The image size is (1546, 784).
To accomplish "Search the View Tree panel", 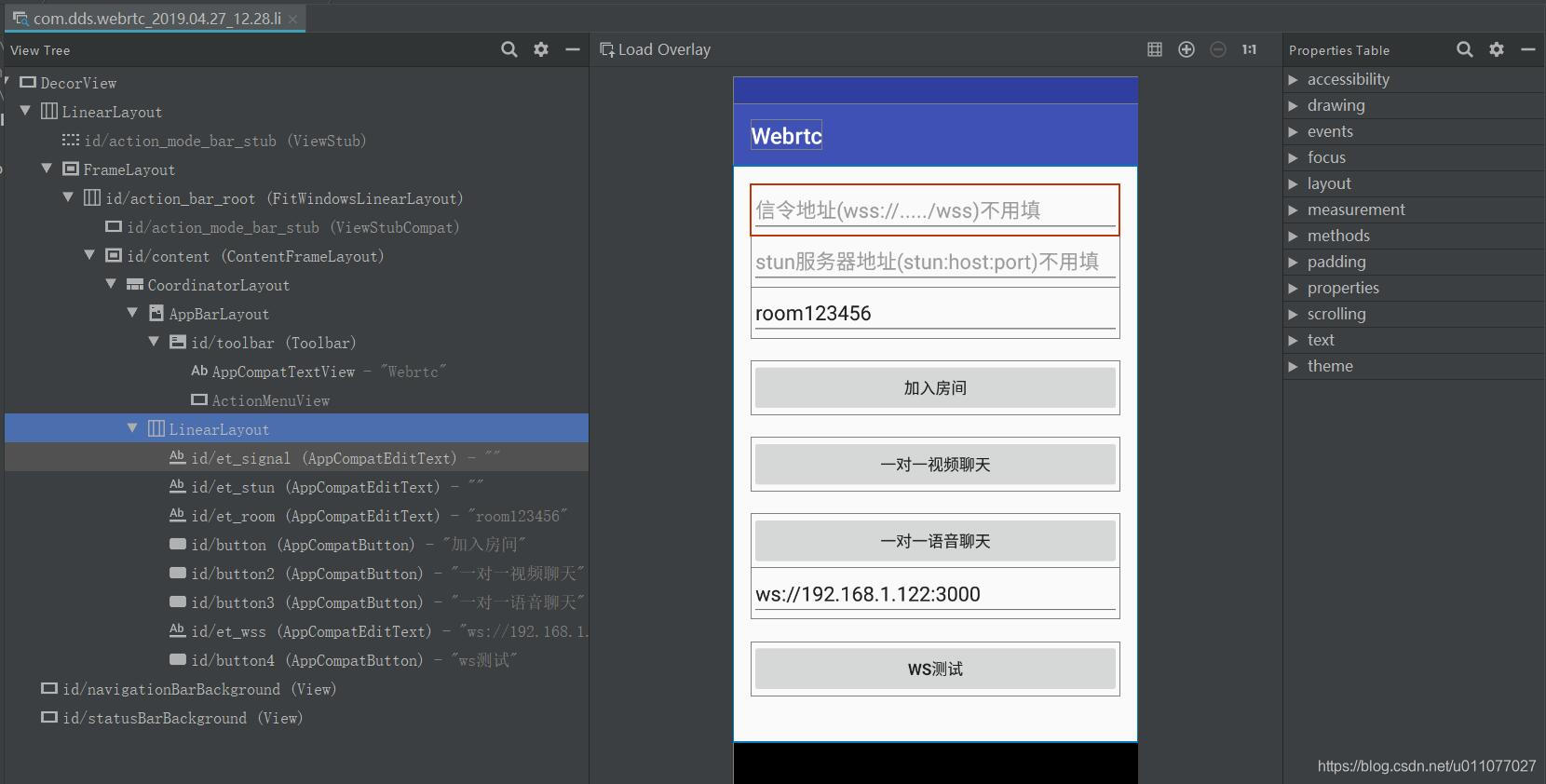I will [509, 49].
